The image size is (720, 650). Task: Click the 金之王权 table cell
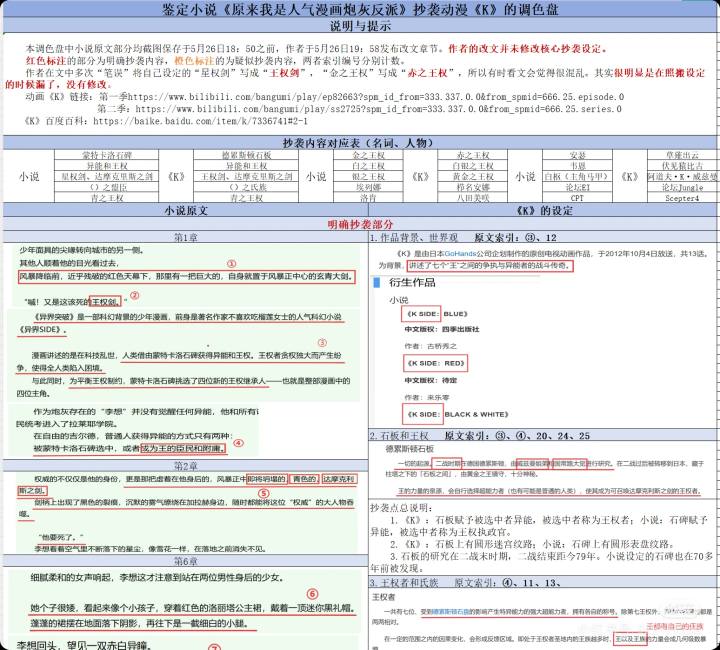[368, 155]
